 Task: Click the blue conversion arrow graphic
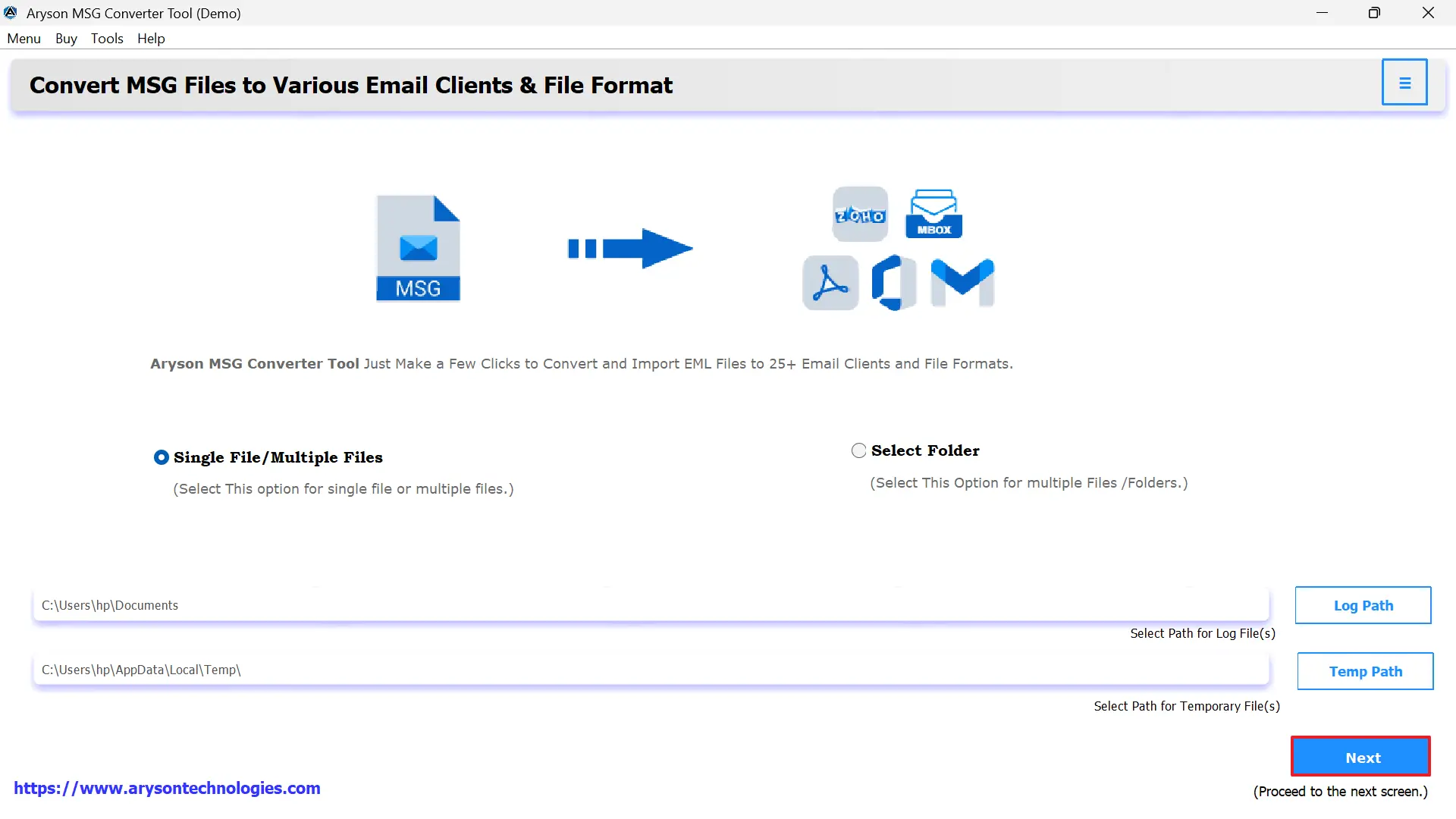click(631, 247)
